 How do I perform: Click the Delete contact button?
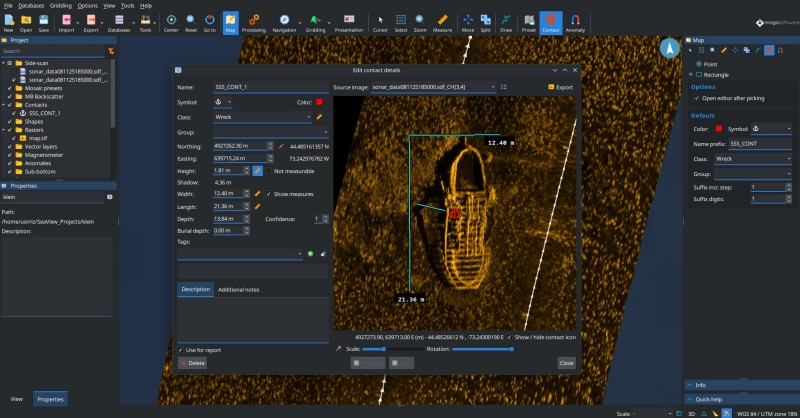(x=192, y=363)
